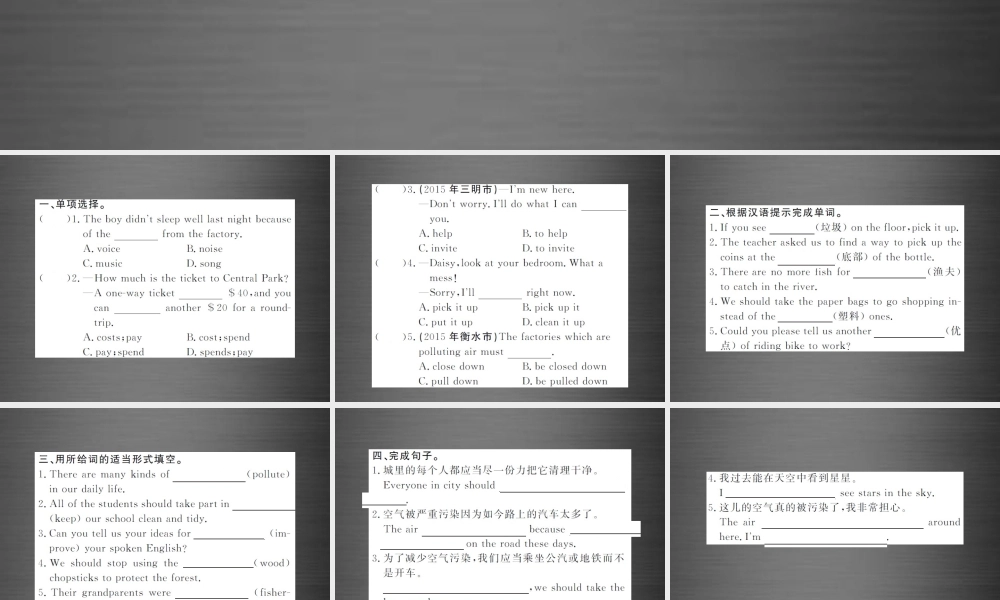Select the bottom-right worksheet thumbnail

pos(835,505)
